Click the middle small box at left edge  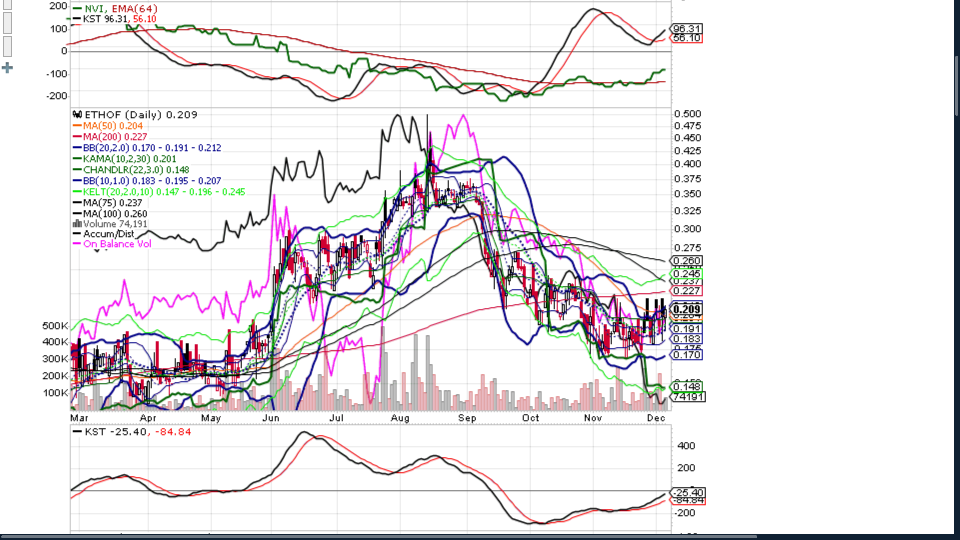(8, 26)
